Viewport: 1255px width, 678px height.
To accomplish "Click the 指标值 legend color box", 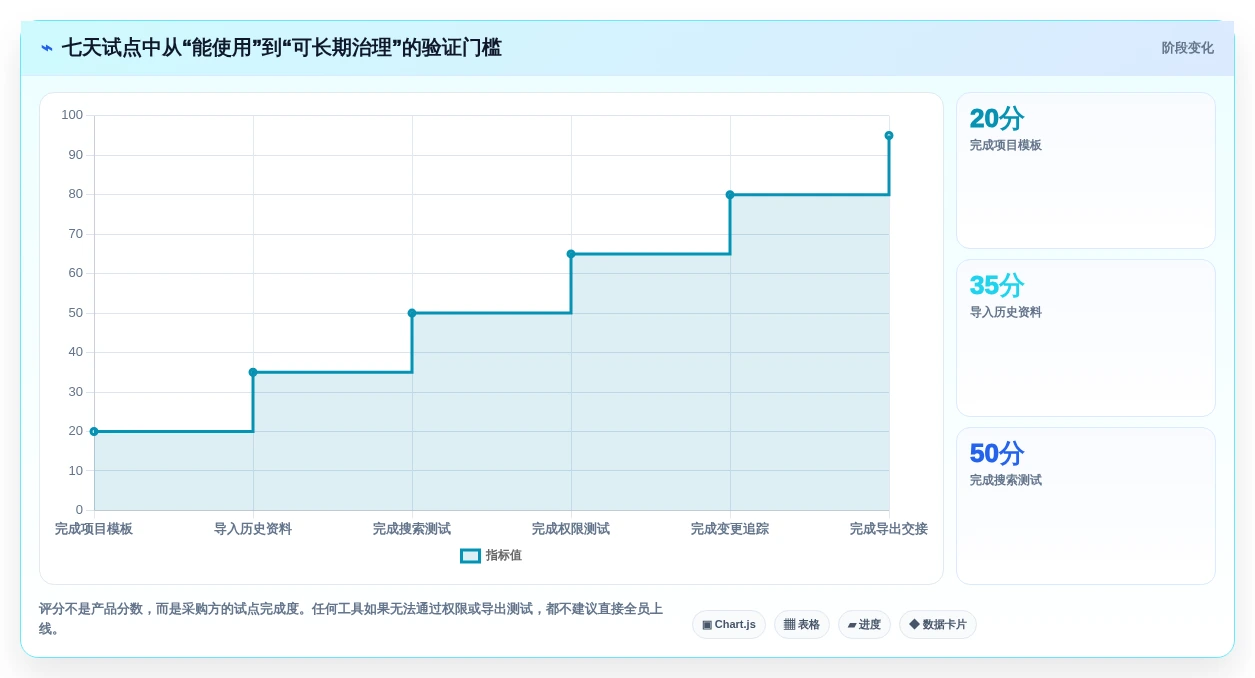I will 470,555.
